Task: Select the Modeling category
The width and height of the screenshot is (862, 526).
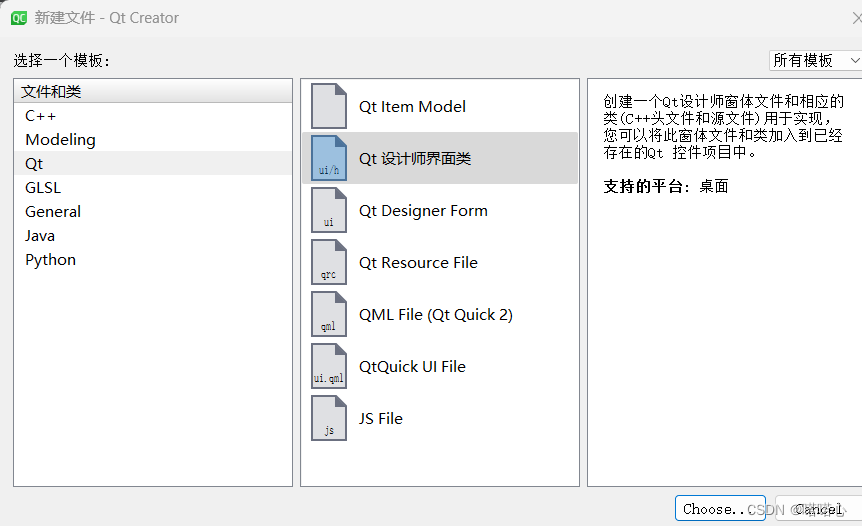Action: [153, 140]
